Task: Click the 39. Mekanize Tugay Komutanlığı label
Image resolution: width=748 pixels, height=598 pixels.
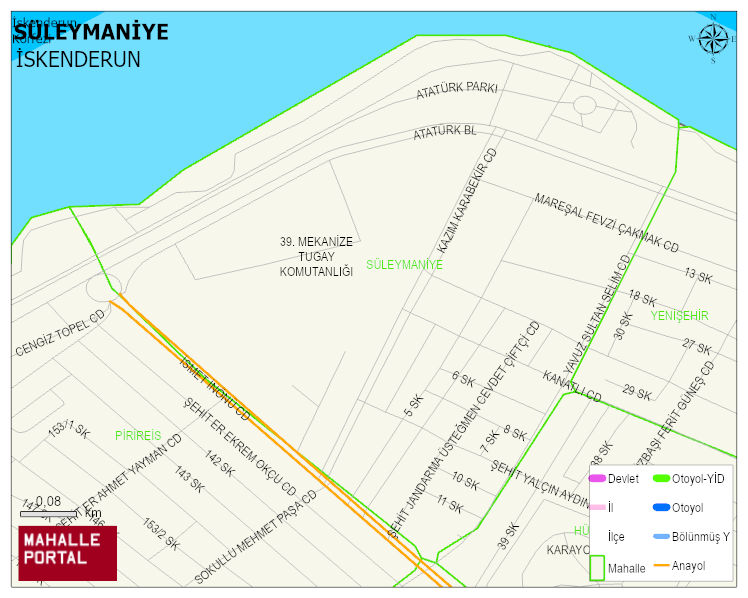Action: [x=316, y=257]
